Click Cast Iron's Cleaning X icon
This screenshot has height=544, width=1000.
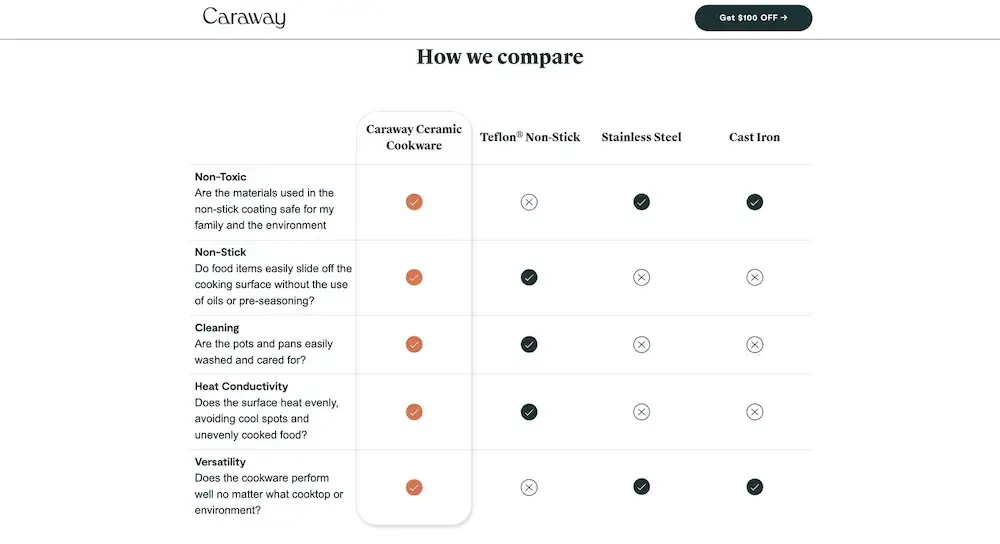(x=755, y=344)
